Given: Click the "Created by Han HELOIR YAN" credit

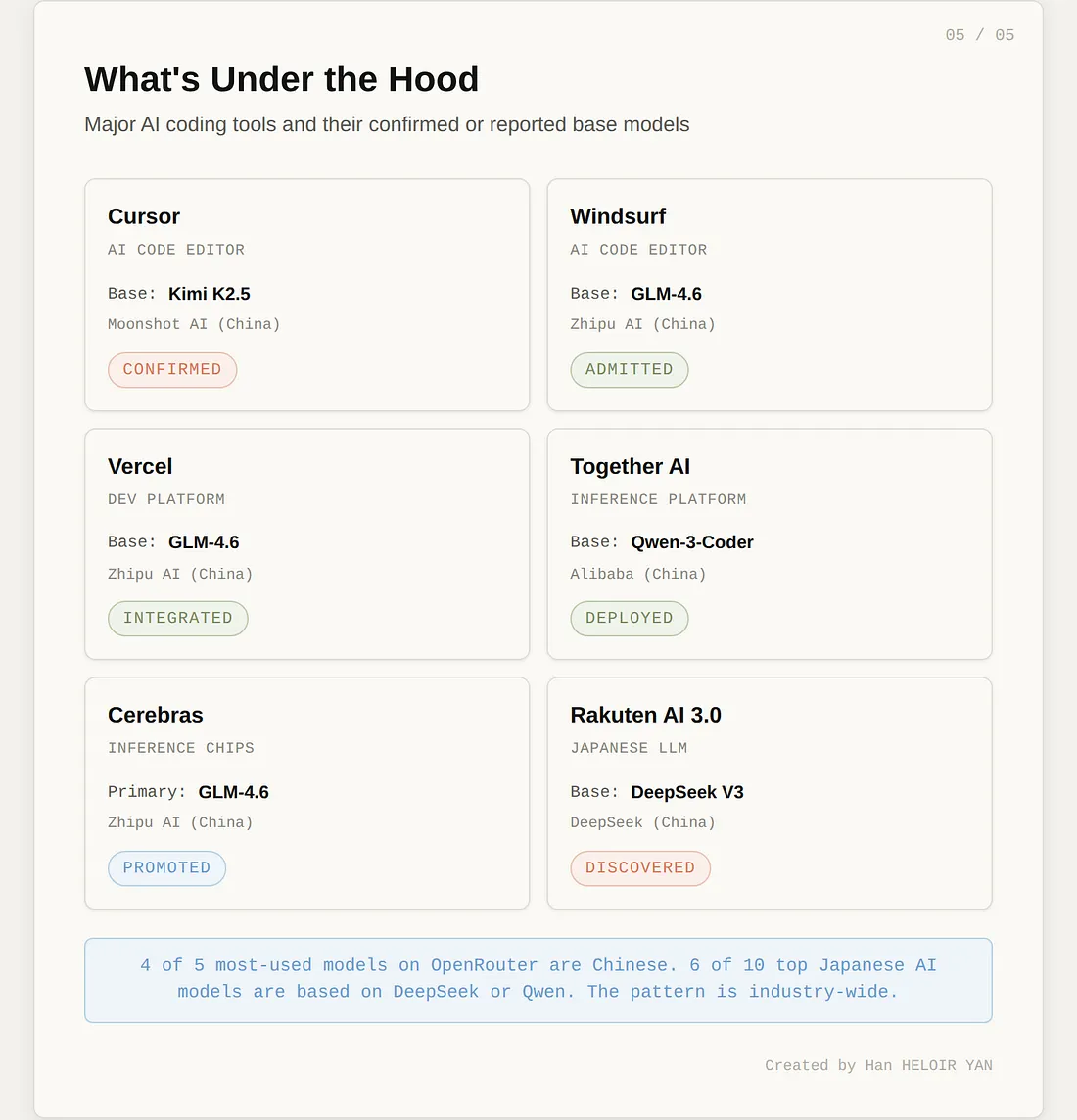Looking at the screenshot, I should click(x=878, y=1065).
